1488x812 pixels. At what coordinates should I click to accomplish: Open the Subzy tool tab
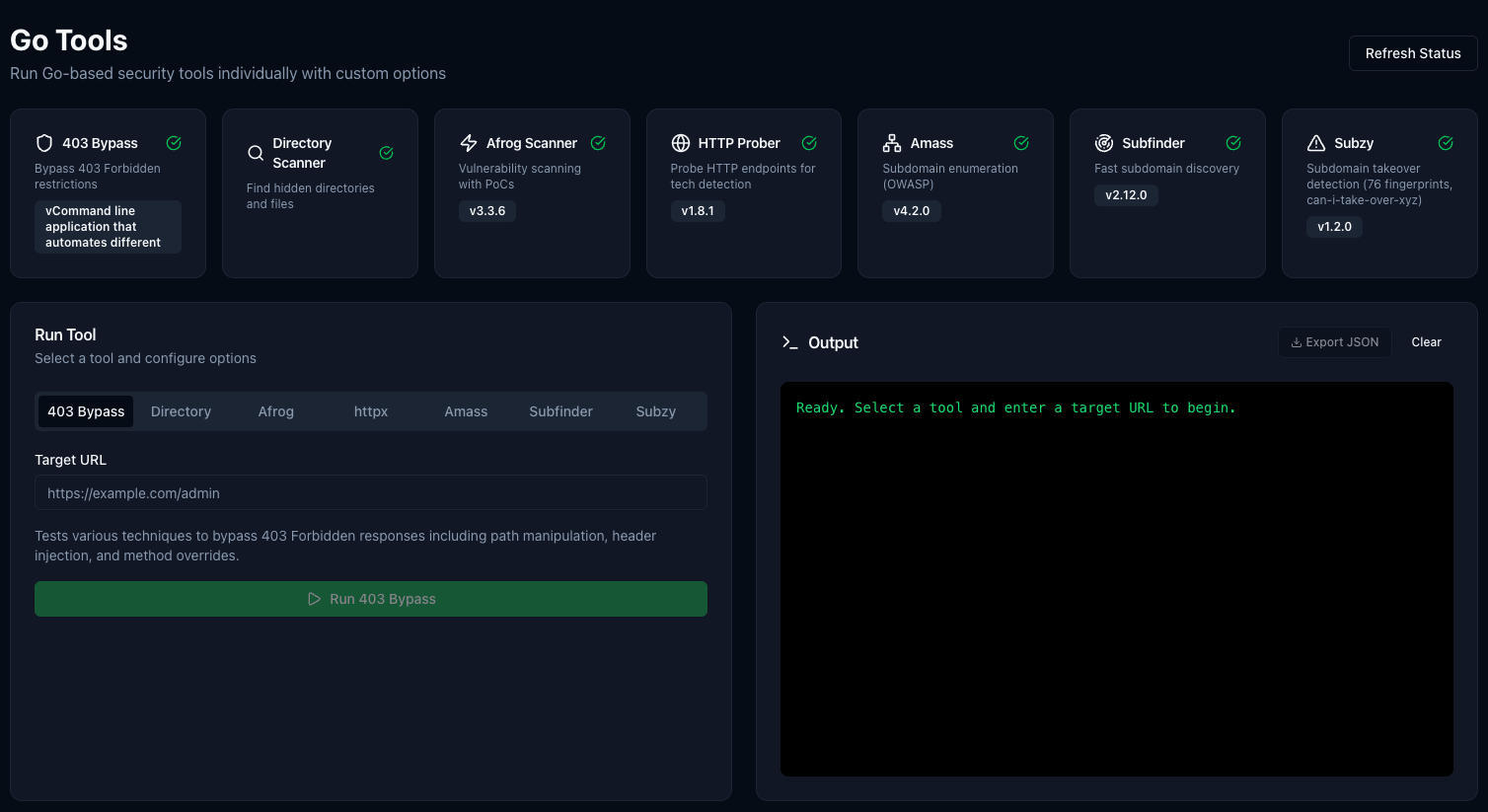pyautogui.click(x=655, y=411)
